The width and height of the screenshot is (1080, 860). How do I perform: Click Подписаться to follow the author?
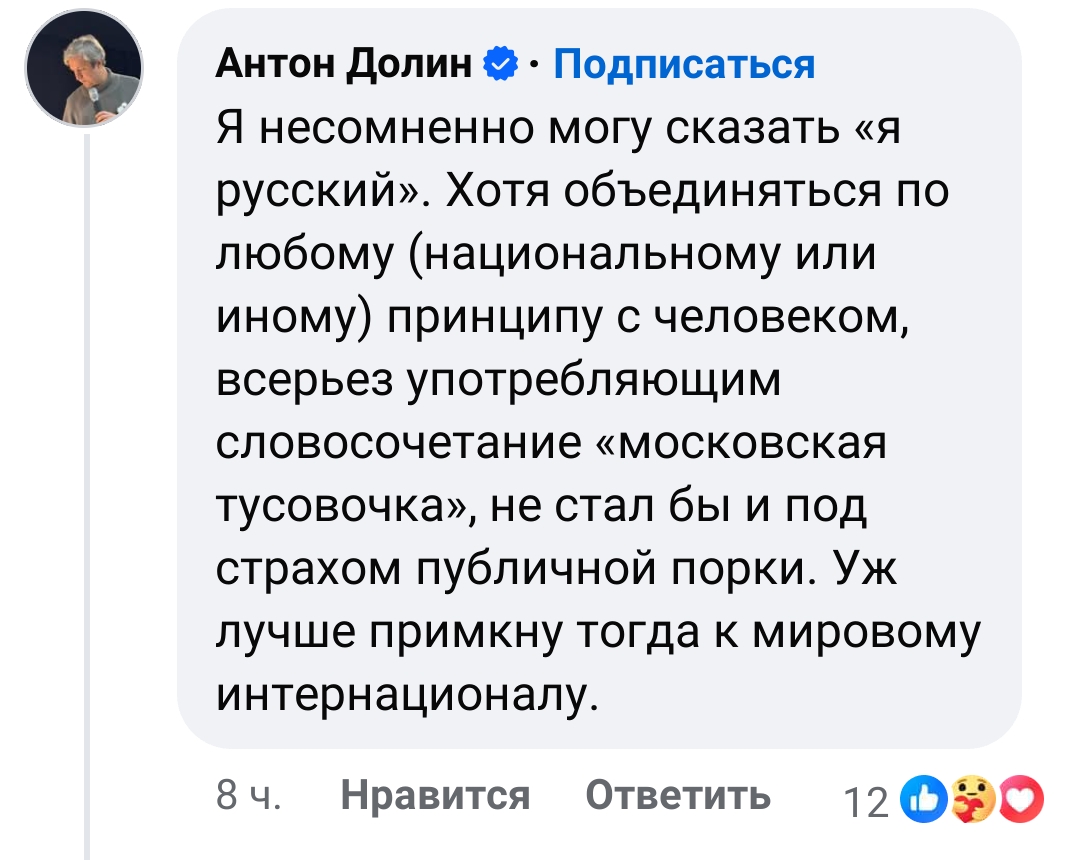pos(684,65)
